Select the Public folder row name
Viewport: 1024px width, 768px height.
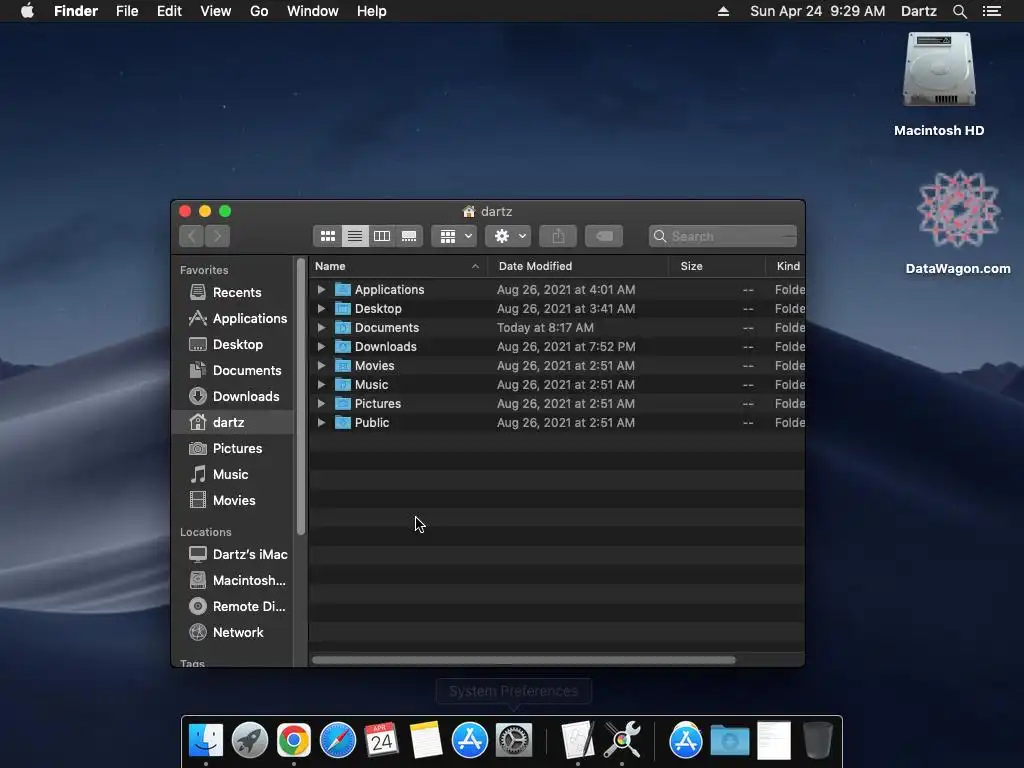click(372, 423)
